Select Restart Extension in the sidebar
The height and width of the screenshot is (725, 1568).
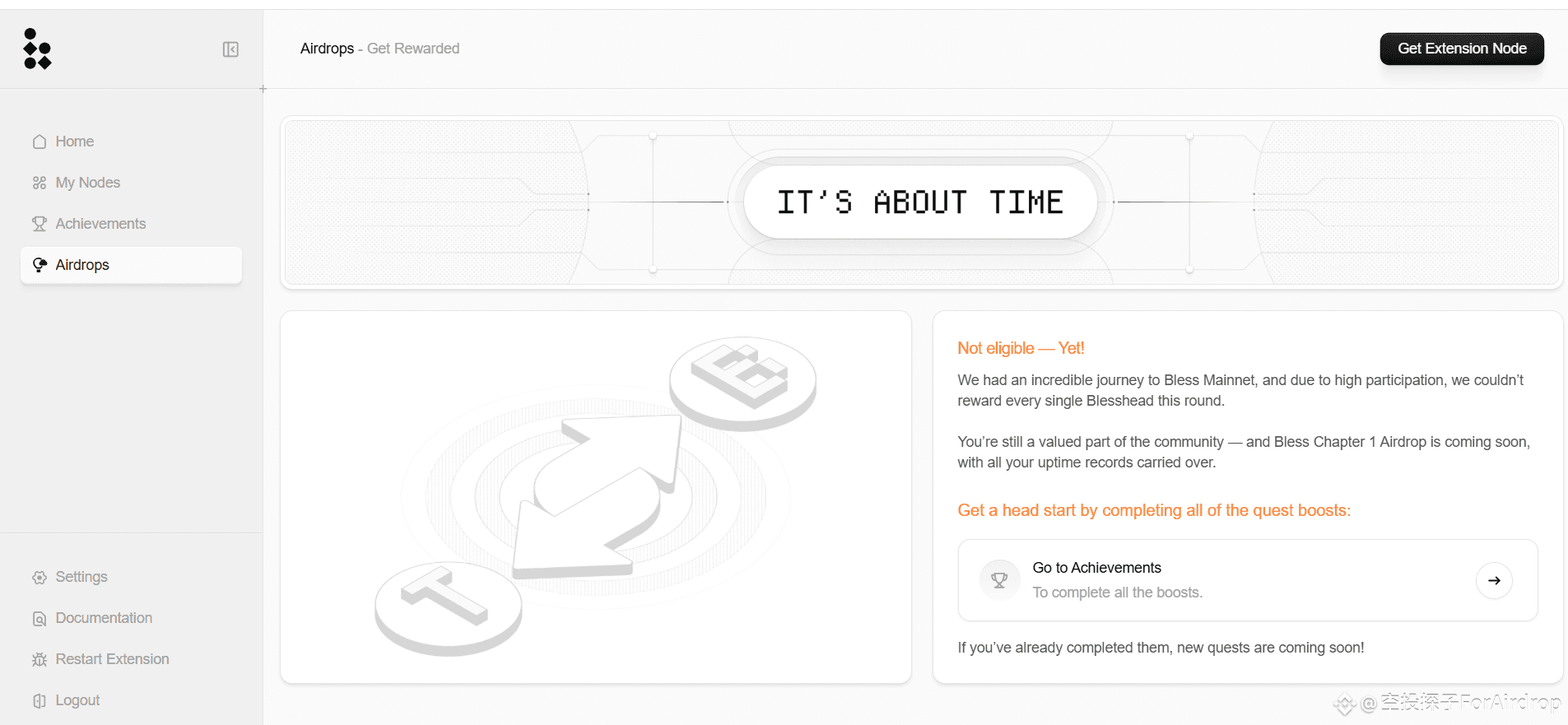pos(131,659)
